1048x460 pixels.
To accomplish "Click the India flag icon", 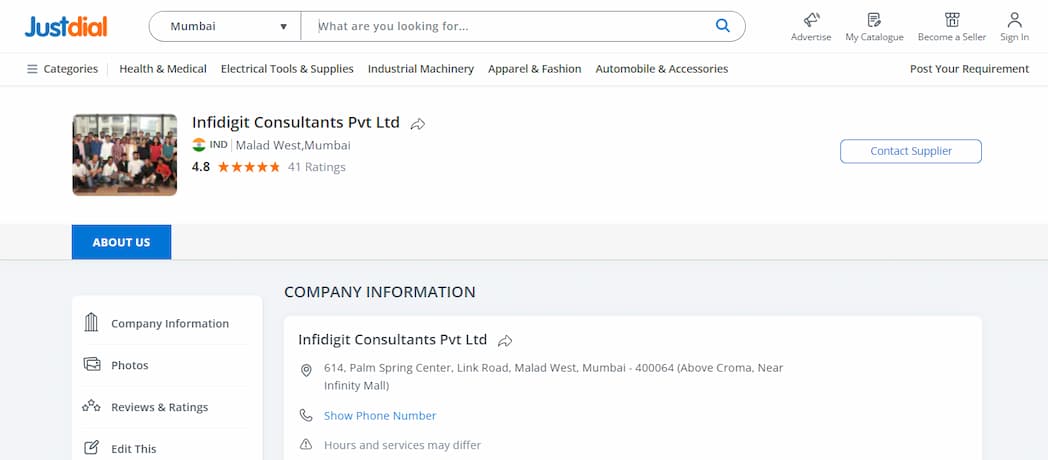I will point(199,145).
